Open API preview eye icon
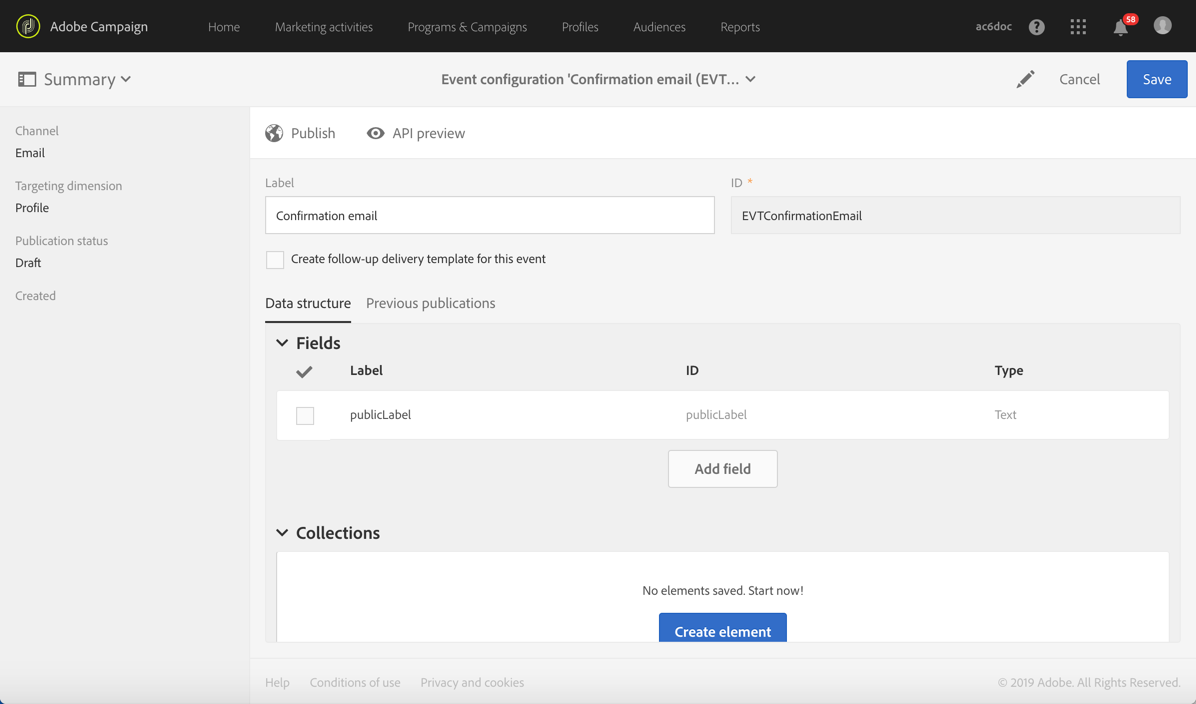 coord(375,133)
